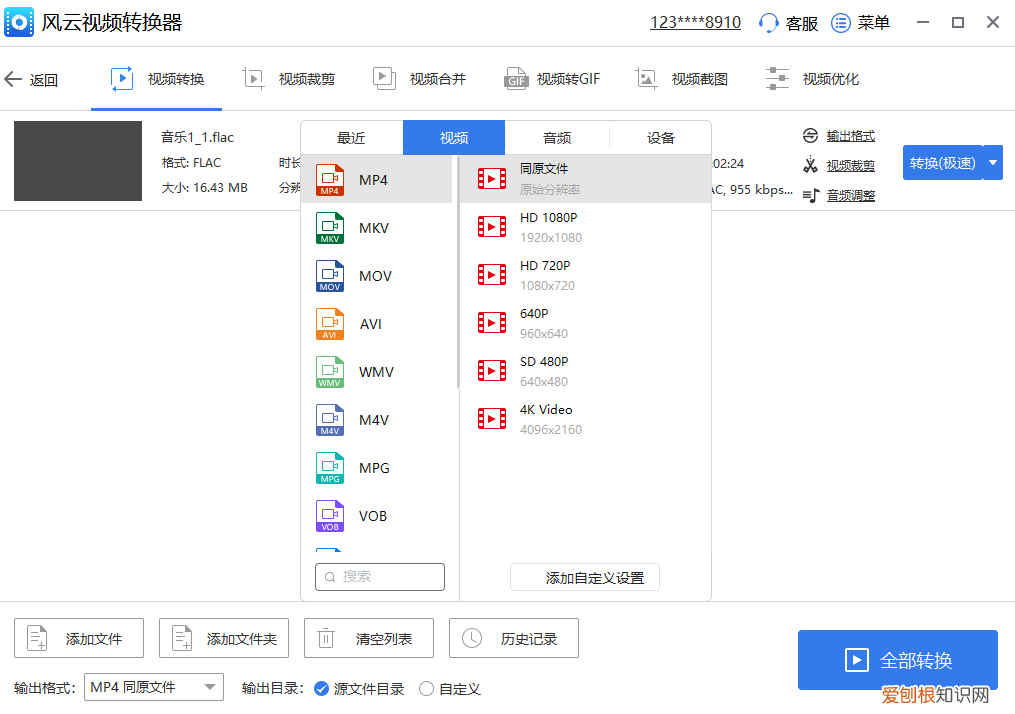The image size is (1015, 714).
Task: Select the VOB format icon
Action: [330, 515]
